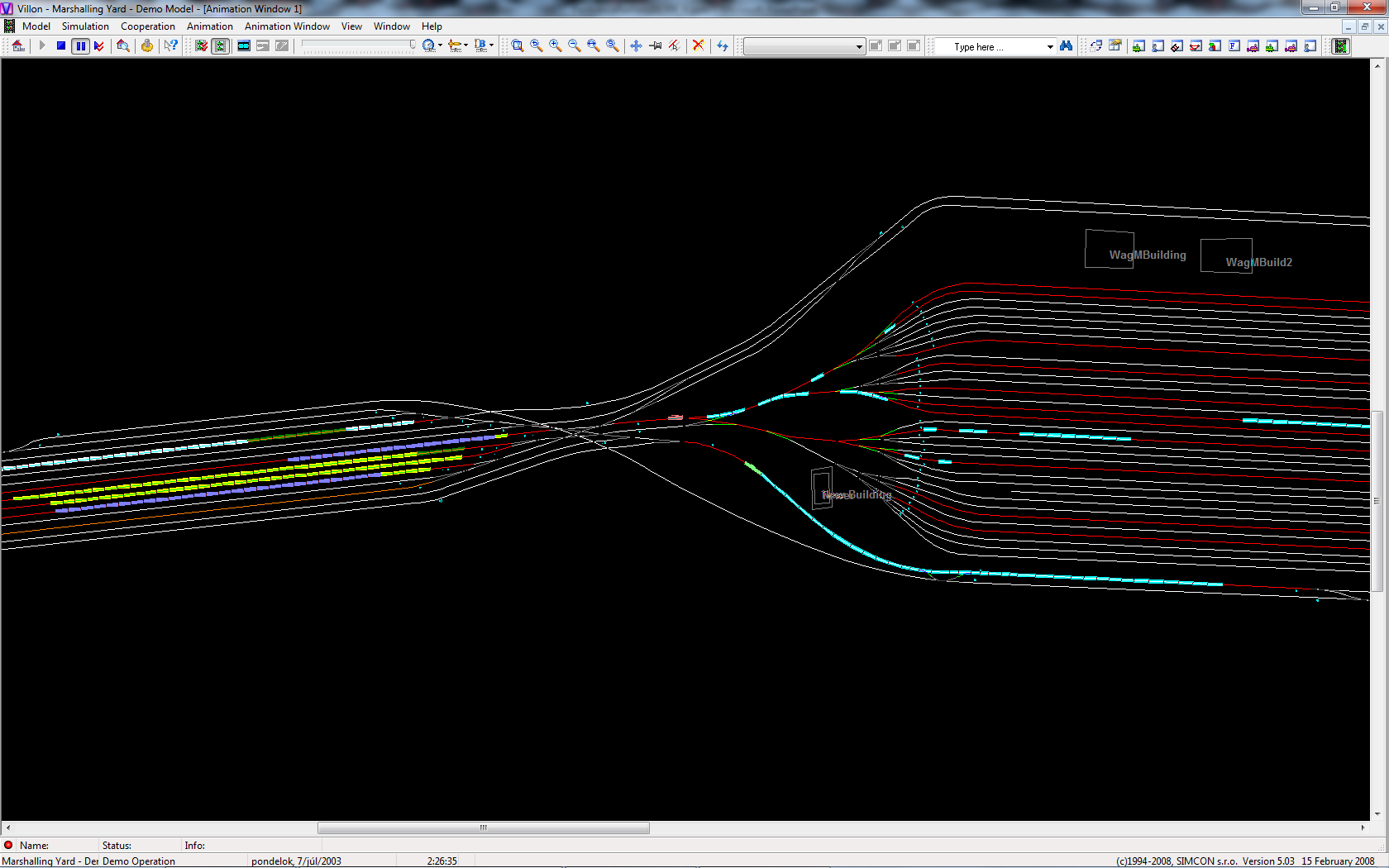Open the track segment window icon

point(1177,46)
